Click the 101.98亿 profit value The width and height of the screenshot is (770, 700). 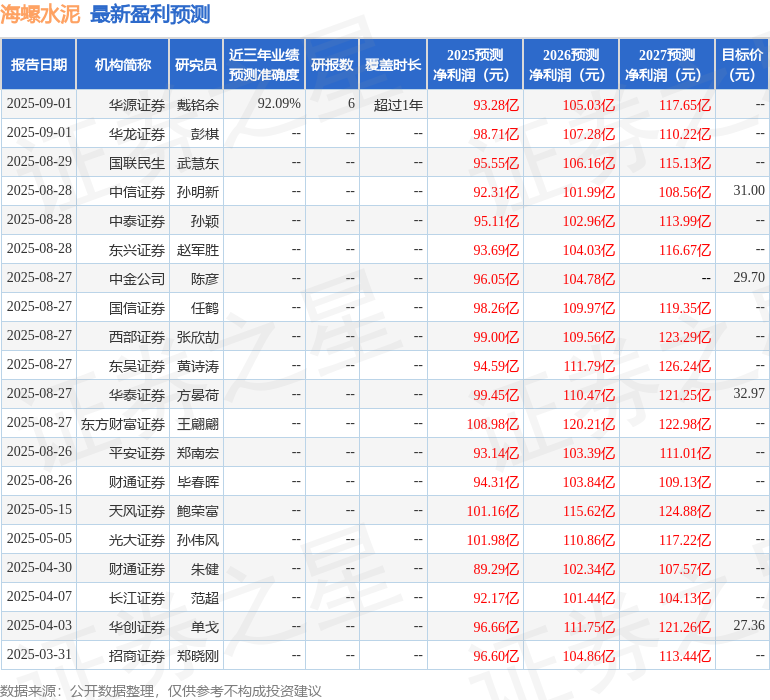pyautogui.click(x=493, y=540)
